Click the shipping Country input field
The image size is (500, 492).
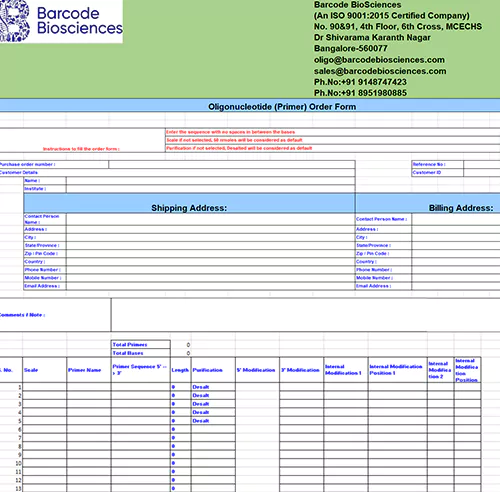point(211,262)
